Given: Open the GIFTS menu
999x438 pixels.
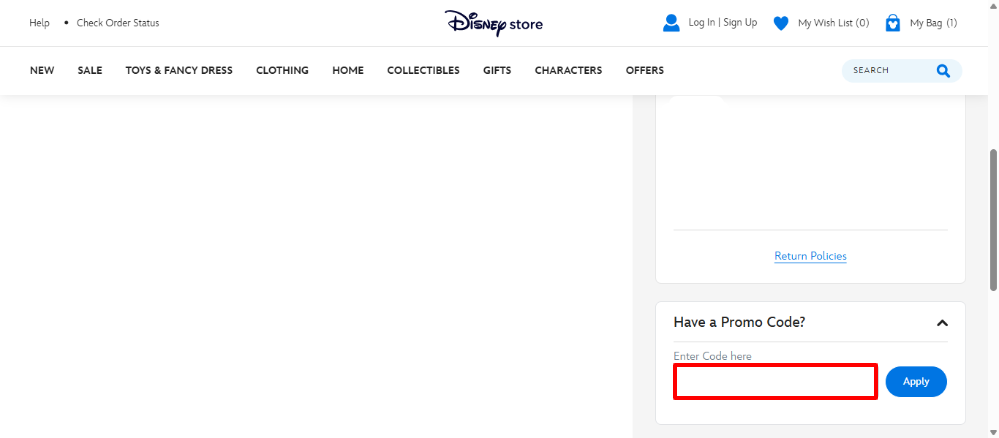Looking at the screenshot, I should [497, 71].
